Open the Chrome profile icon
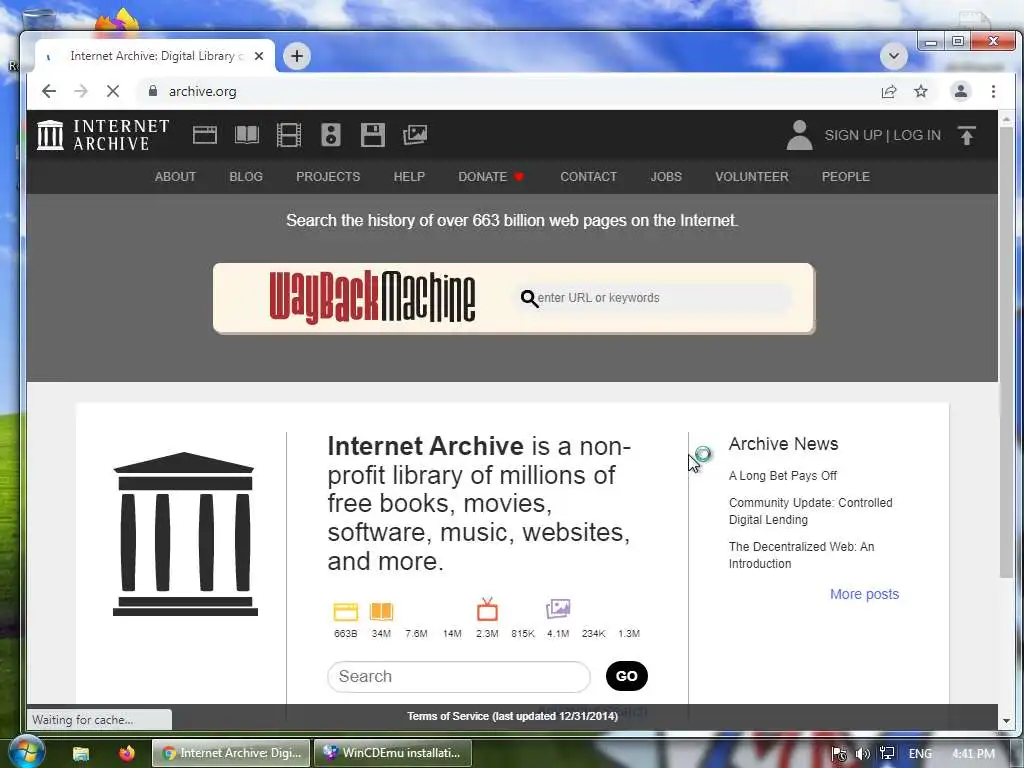The height and width of the screenshot is (768, 1024). [x=961, y=91]
